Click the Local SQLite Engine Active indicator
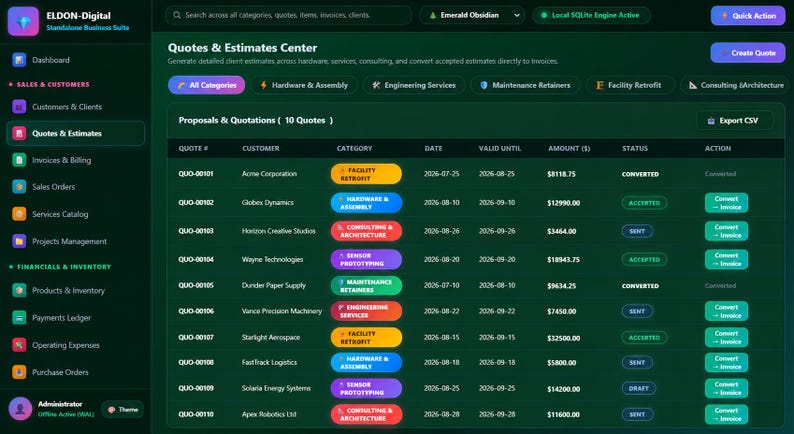This screenshot has width=794, height=434. tap(591, 15)
